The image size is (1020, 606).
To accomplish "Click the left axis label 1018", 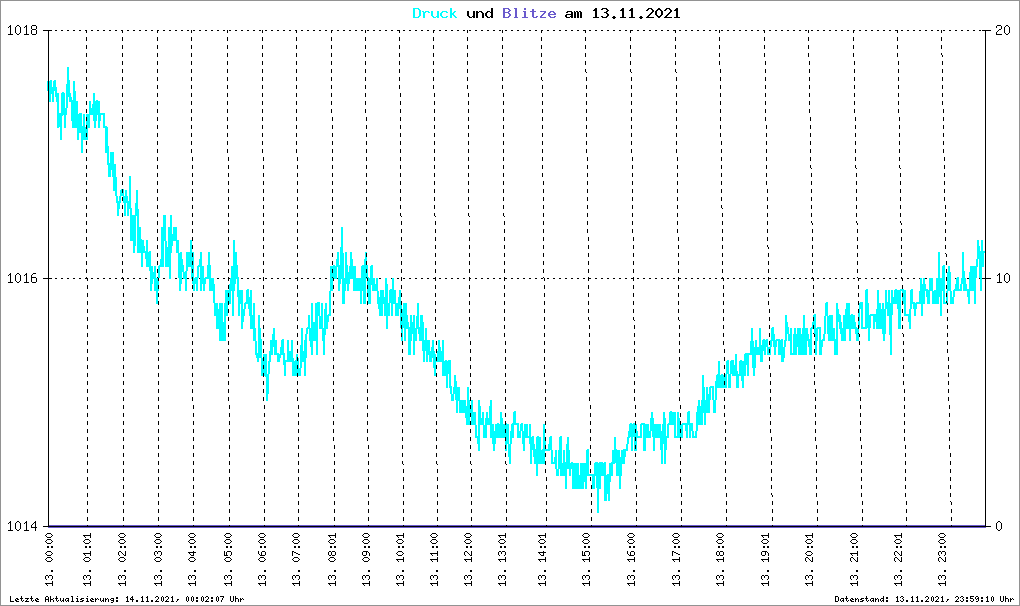I will (22, 31).
